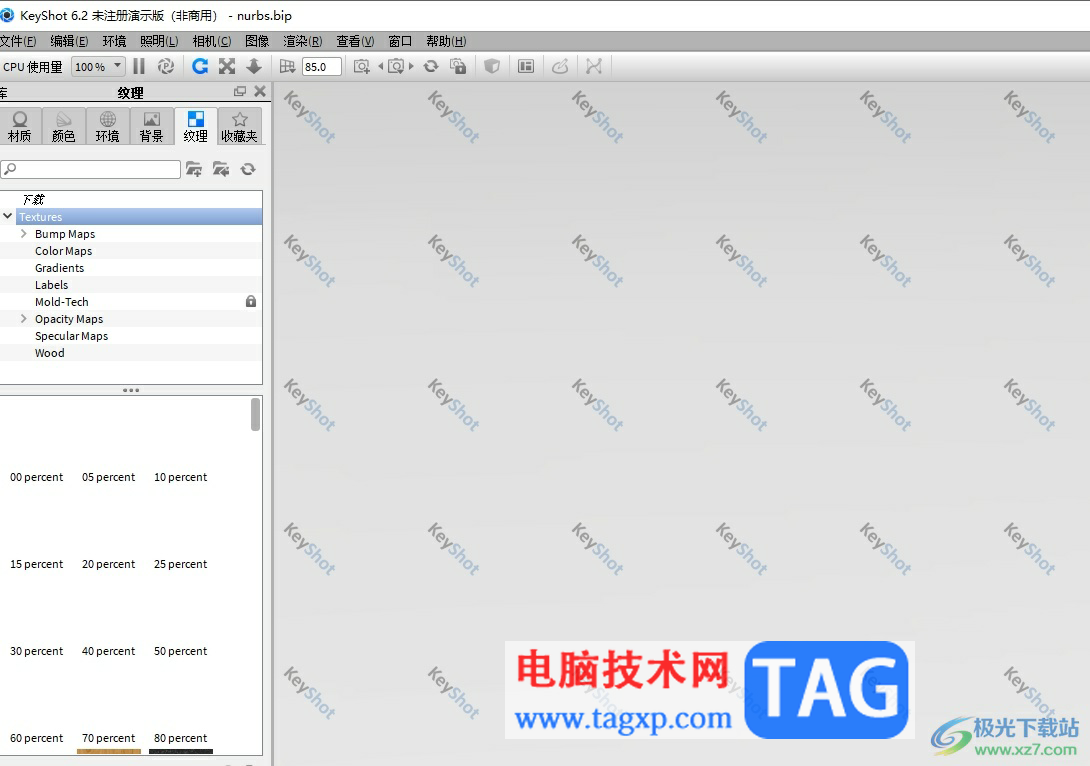Viewport: 1090px width, 766px height.
Task: Open the 相机(C) menu
Action: click(212, 41)
